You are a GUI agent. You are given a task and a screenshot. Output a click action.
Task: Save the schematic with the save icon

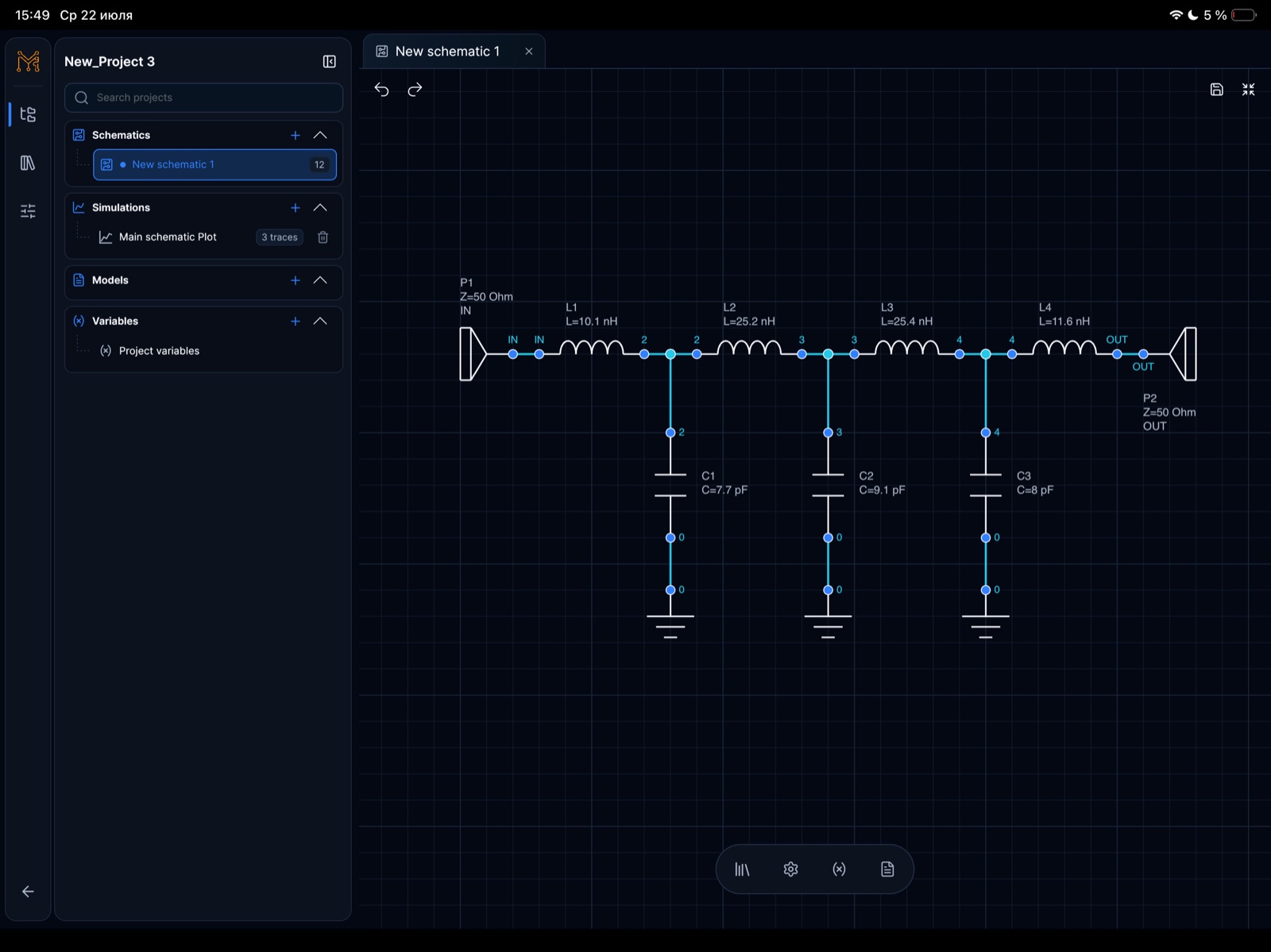click(1216, 90)
